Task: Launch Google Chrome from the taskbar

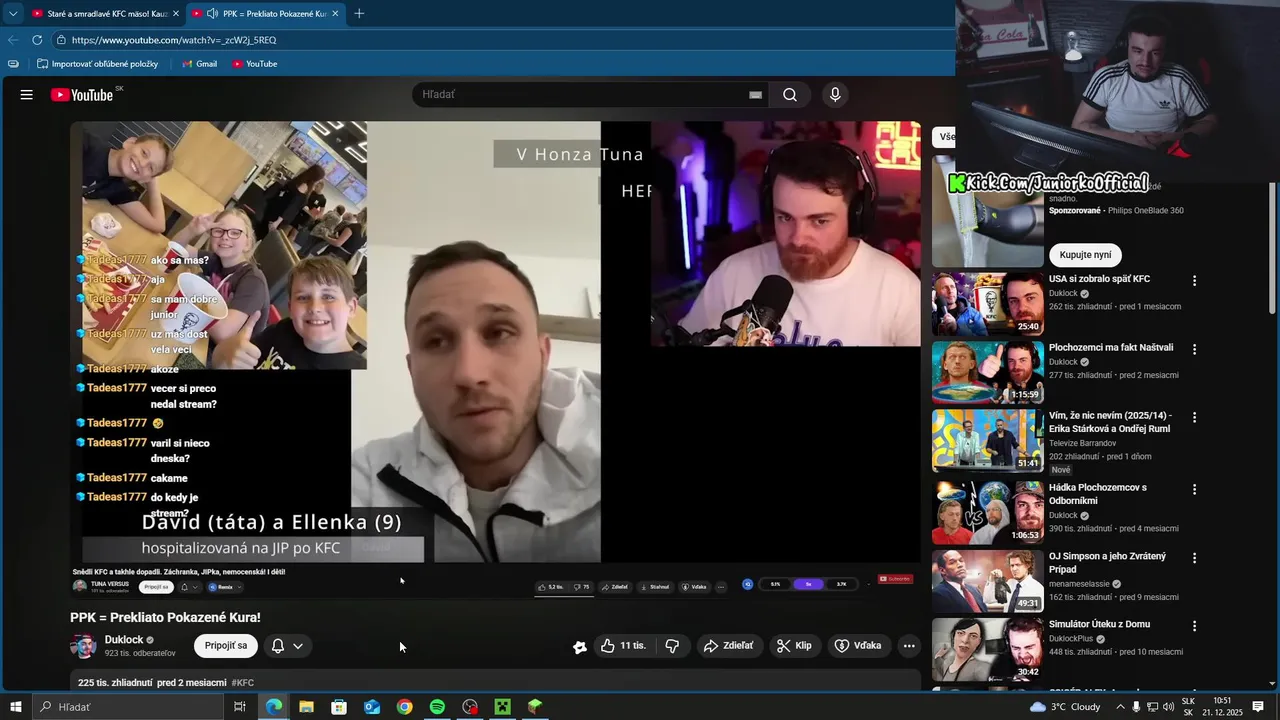Action: (404, 707)
